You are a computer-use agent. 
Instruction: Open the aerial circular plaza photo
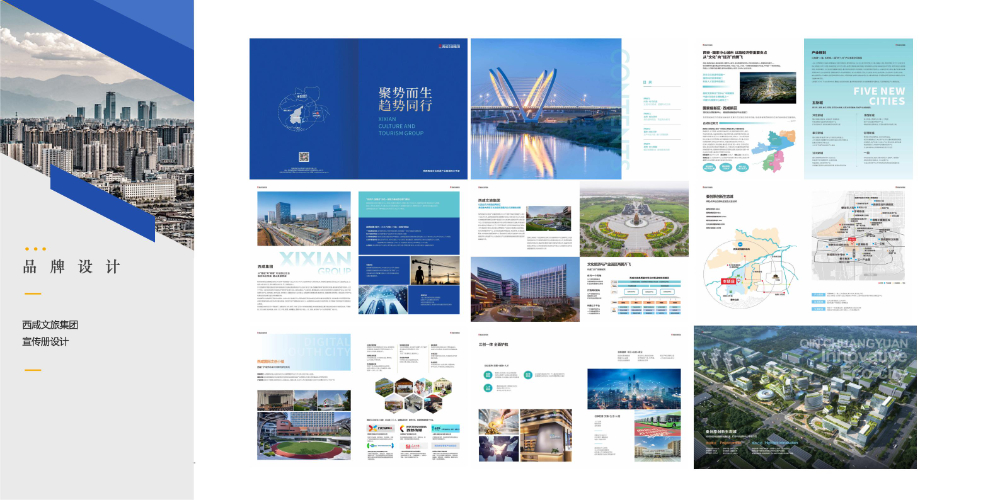pos(634,219)
